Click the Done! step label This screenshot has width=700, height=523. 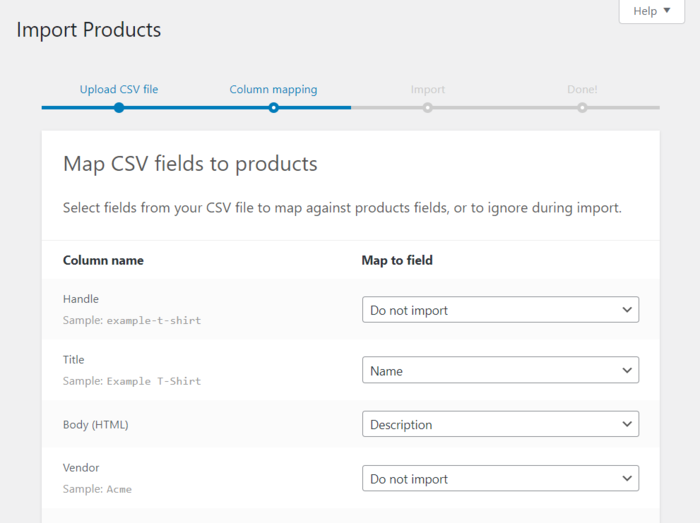[582, 89]
